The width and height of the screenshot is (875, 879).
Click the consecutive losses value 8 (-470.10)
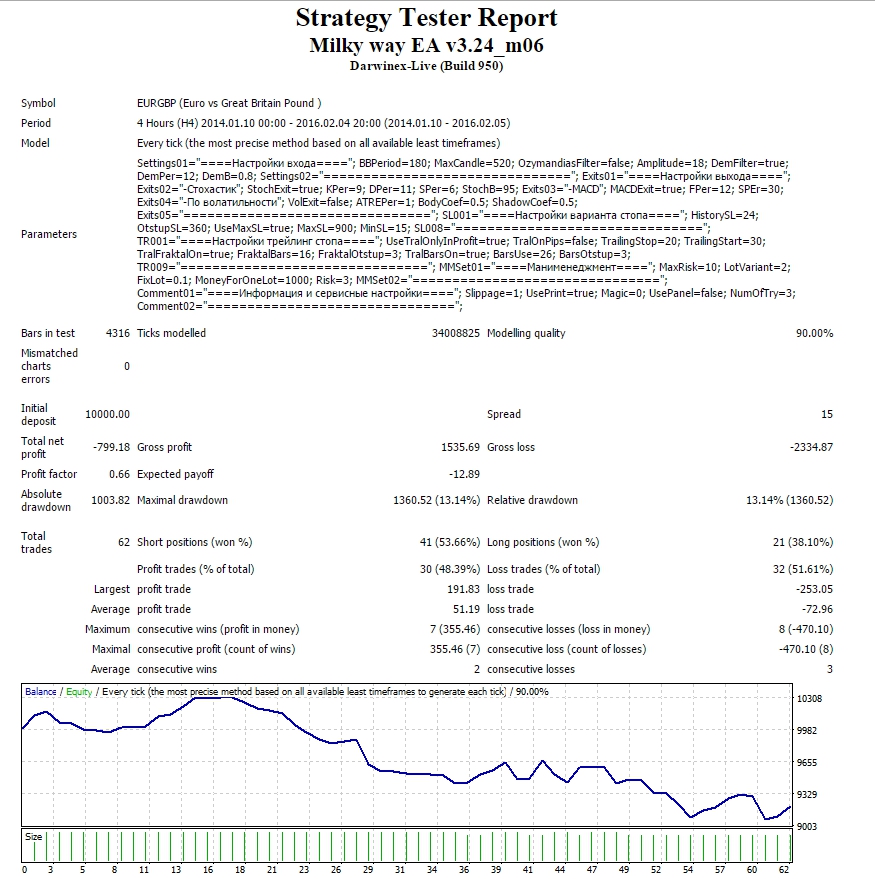click(805, 629)
